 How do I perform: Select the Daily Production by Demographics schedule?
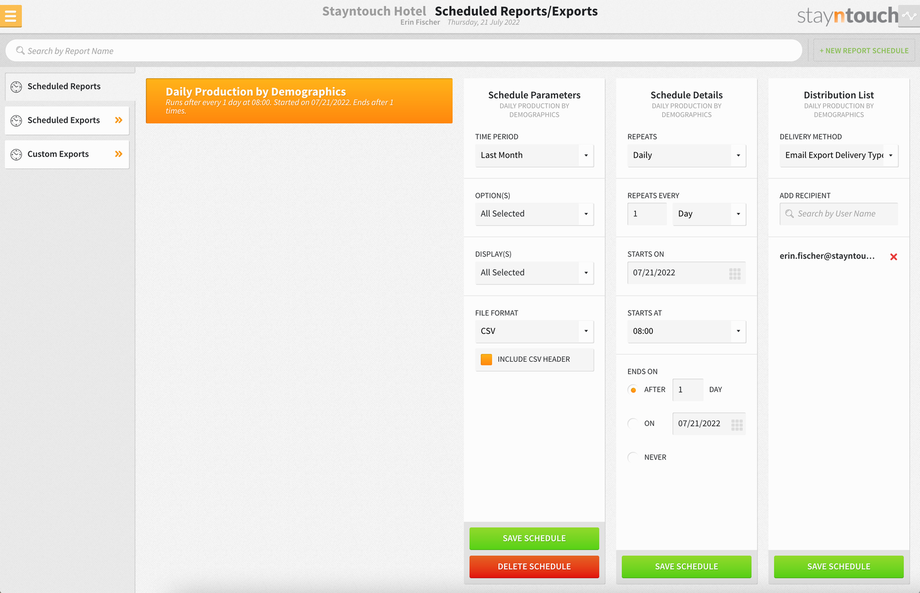click(299, 101)
